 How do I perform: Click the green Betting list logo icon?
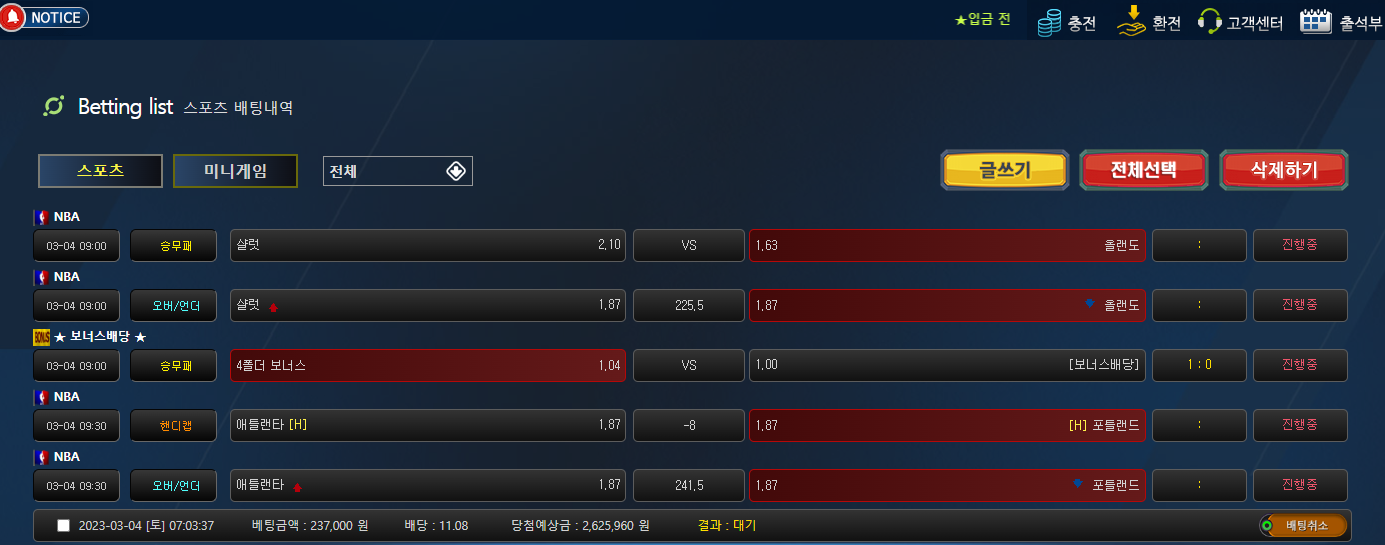pyautogui.click(x=54, y=106)
